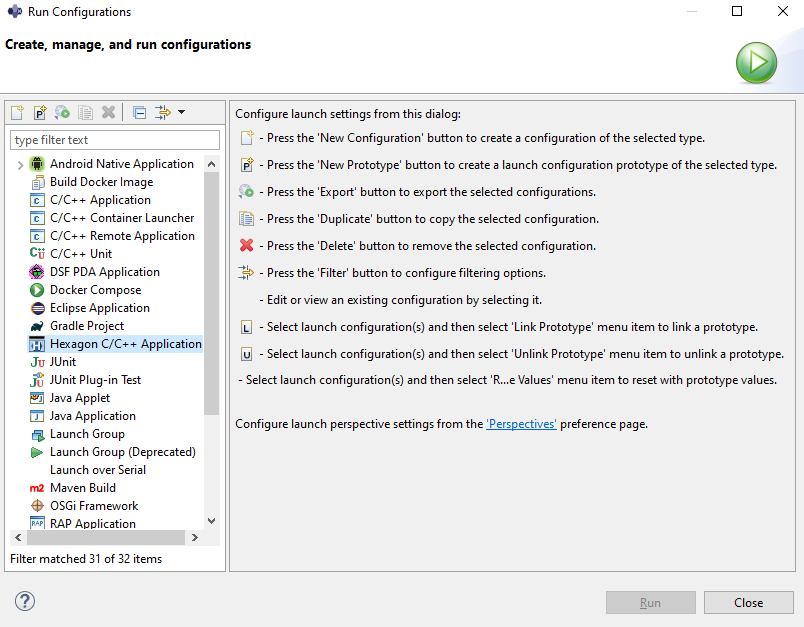Image resolution: width=804 pixels, height=627 pixels.
Task: Select the Build Docker Image icon
Action: pos(37,182)
